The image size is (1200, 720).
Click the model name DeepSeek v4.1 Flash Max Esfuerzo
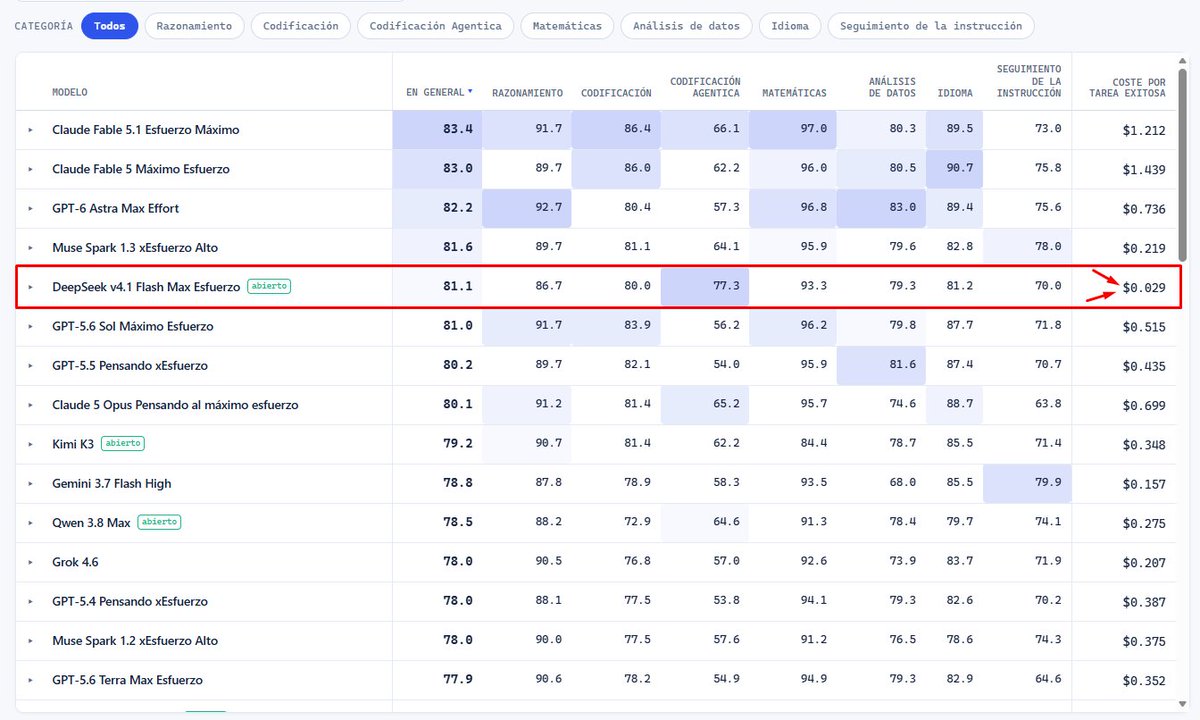[x=146, y=287]
